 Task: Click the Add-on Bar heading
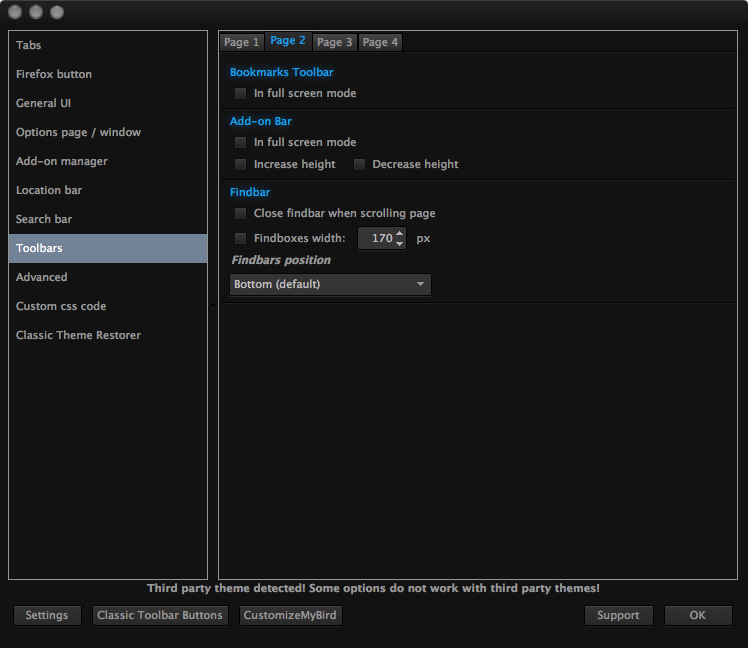(x=260, y=121)
